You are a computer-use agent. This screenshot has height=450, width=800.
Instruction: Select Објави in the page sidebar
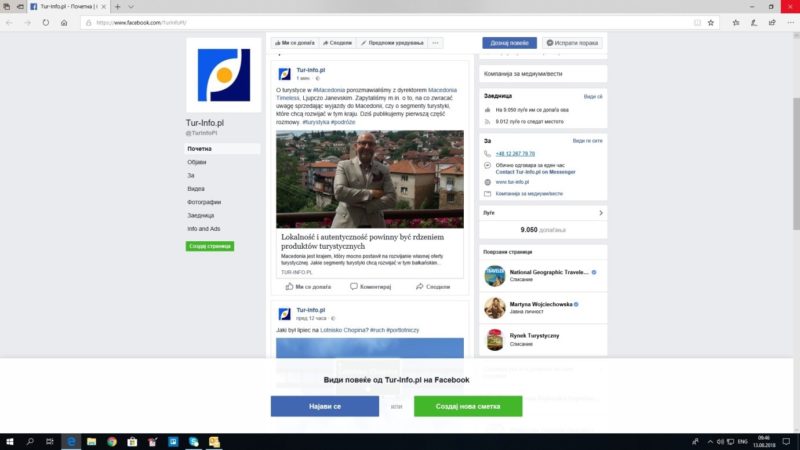coord(196,162)
